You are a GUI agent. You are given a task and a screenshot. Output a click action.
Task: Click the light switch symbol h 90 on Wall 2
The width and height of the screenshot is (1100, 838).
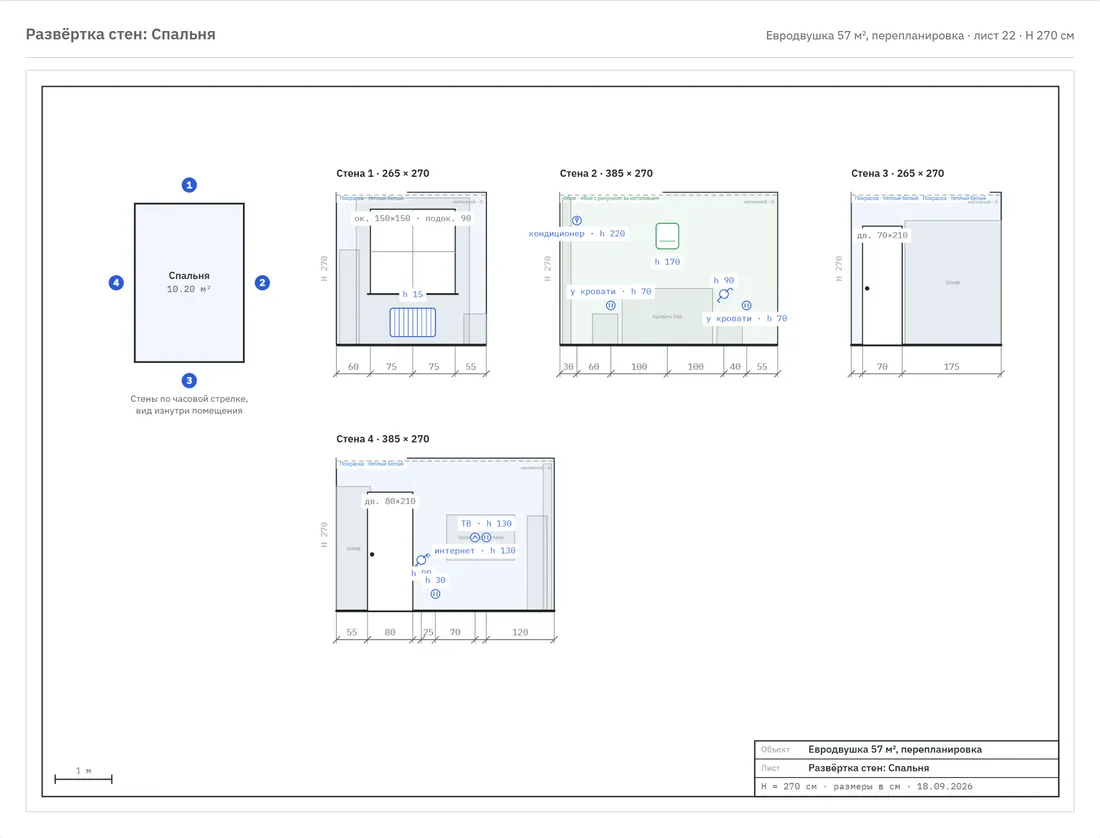pyautogui.click(x=725, y=295)
